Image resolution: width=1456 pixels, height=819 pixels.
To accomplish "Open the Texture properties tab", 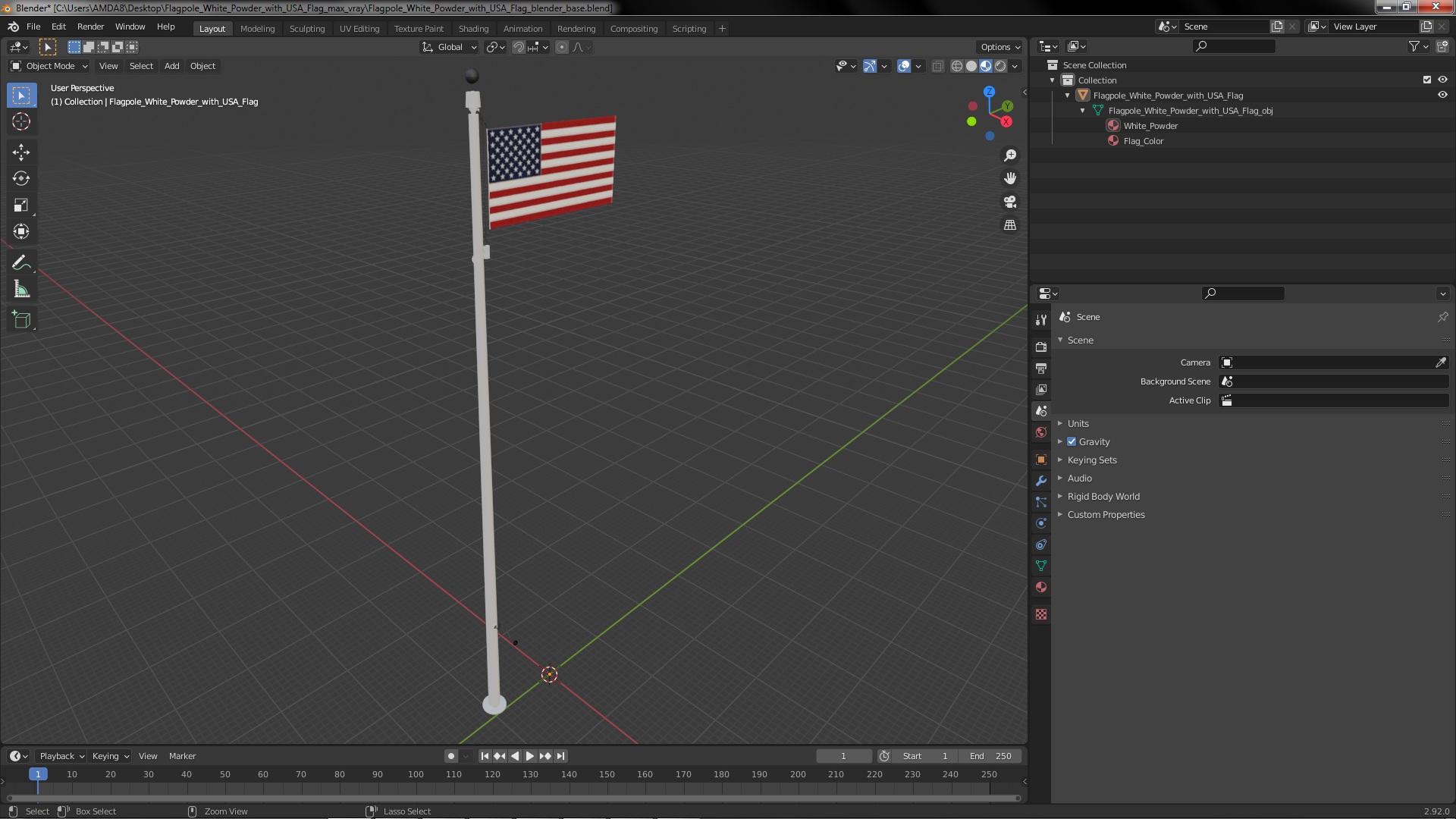I will pos(1041,614).
